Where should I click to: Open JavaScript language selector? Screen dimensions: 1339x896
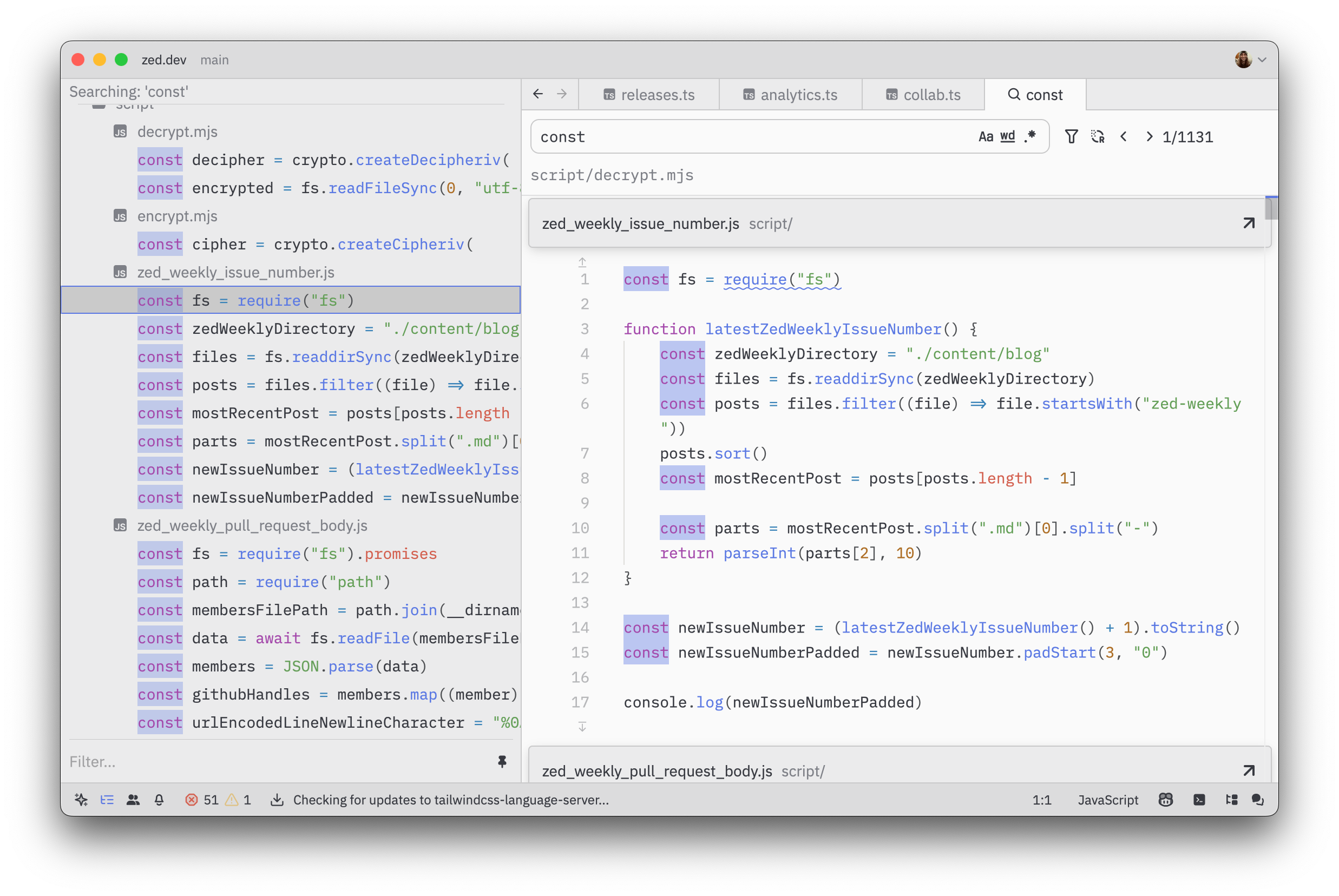click(x=1107, y=800)
